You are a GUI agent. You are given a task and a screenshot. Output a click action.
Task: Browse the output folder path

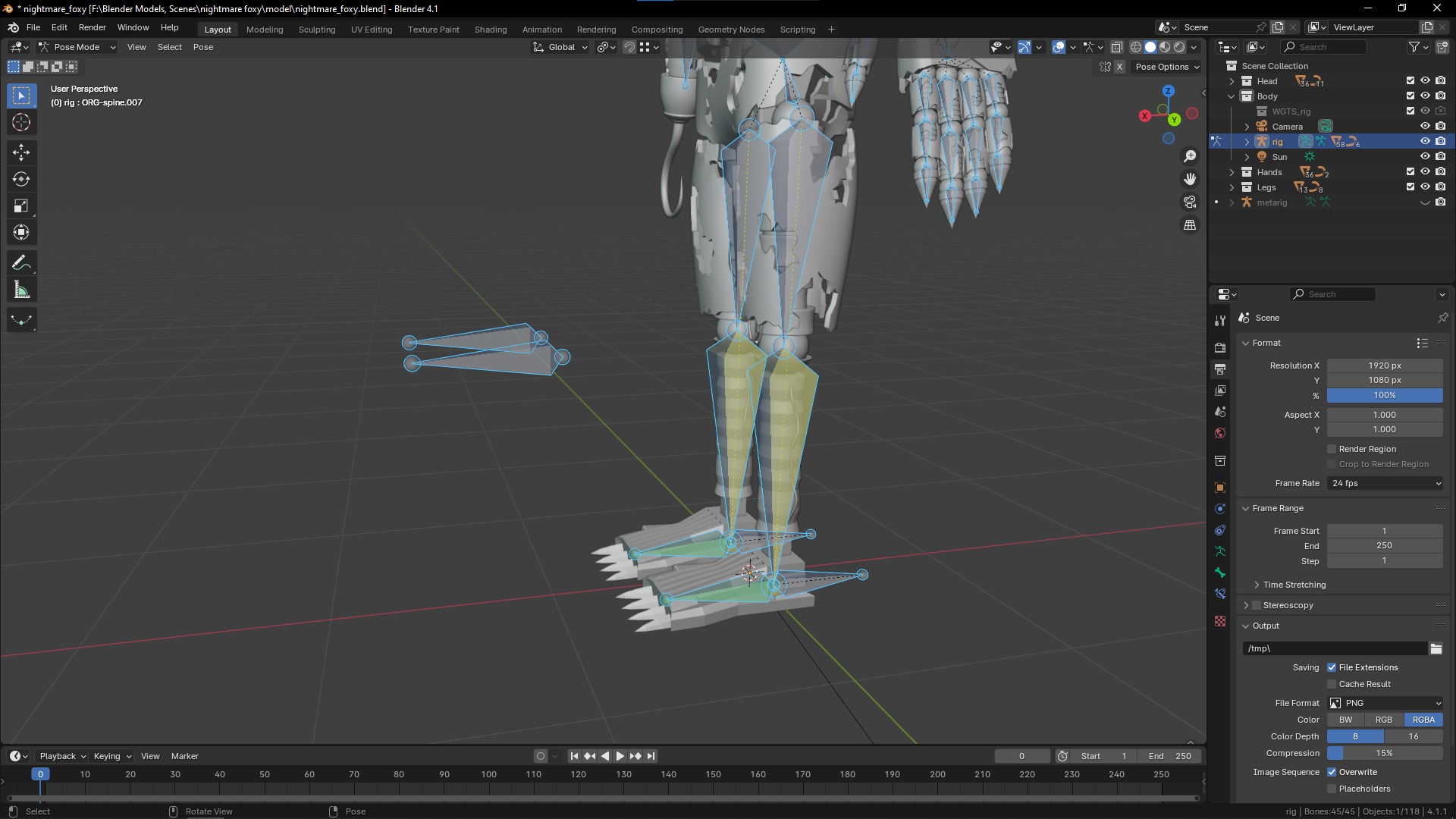pyautogui.click(x=1436, y=648)
